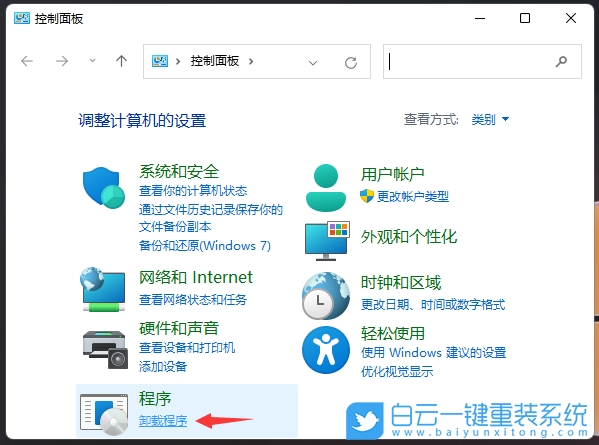
Task: Open the 类别 view mode dropdown
Action: pyautogui.click(x=490, y=119)
